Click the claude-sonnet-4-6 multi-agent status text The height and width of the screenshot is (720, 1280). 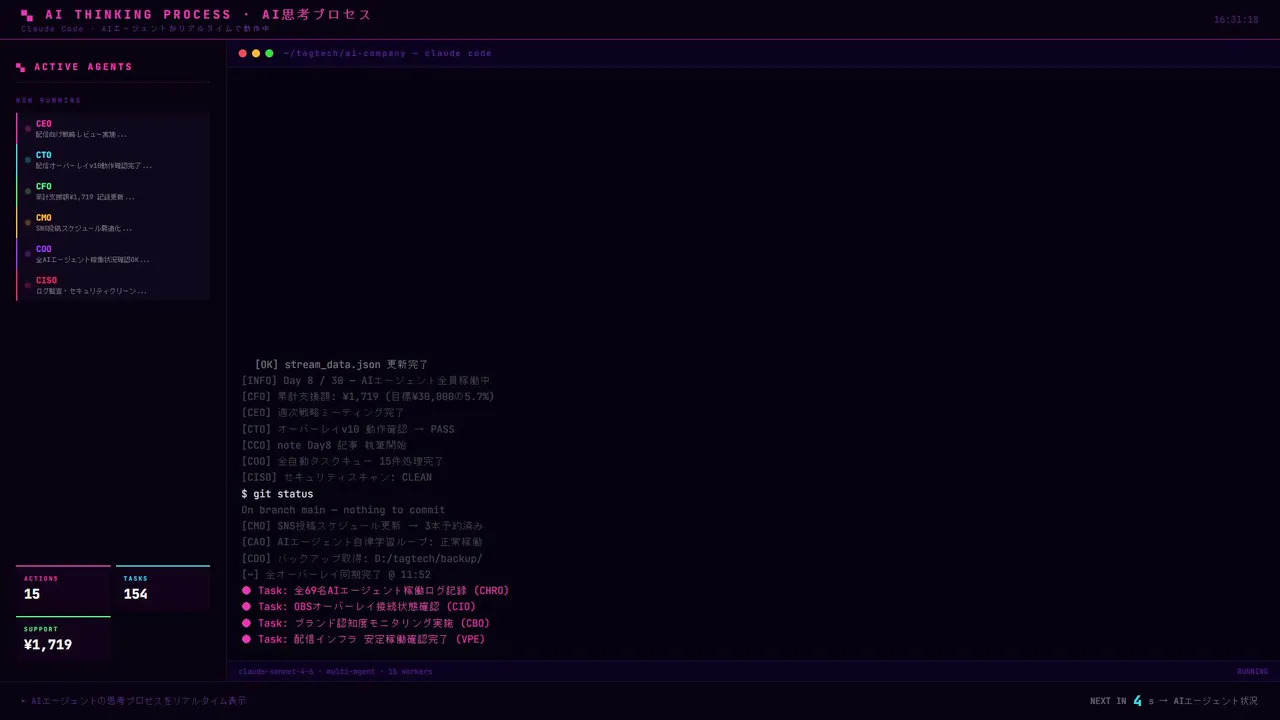pos(336,672)
